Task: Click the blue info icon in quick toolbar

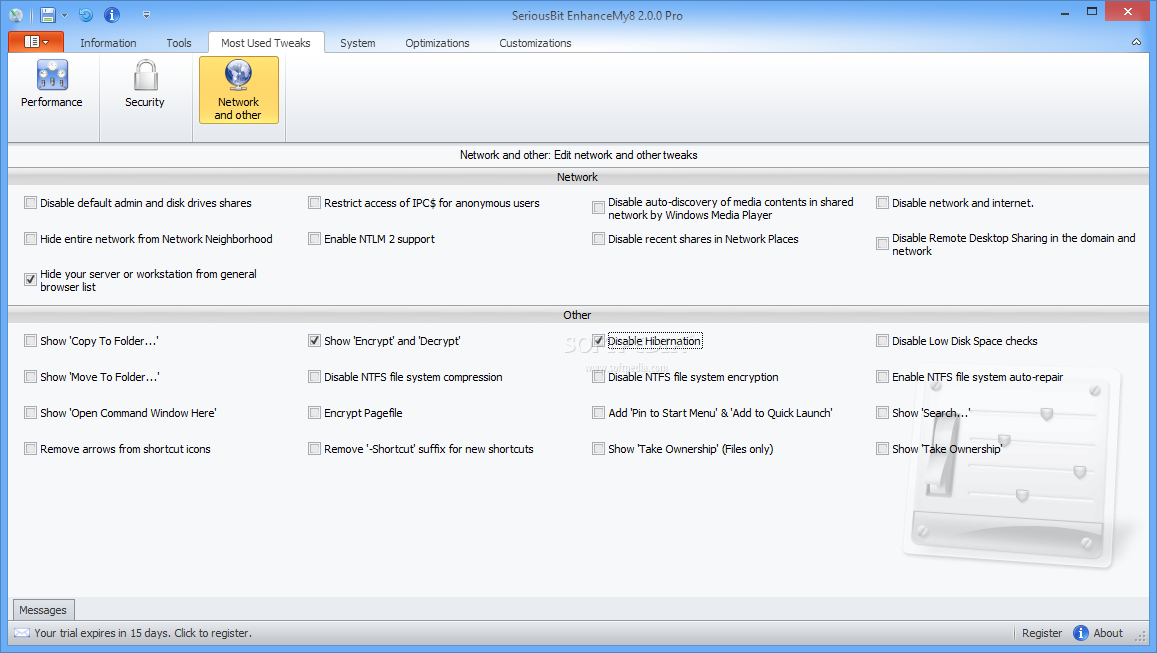Action: tap(111, 15)
